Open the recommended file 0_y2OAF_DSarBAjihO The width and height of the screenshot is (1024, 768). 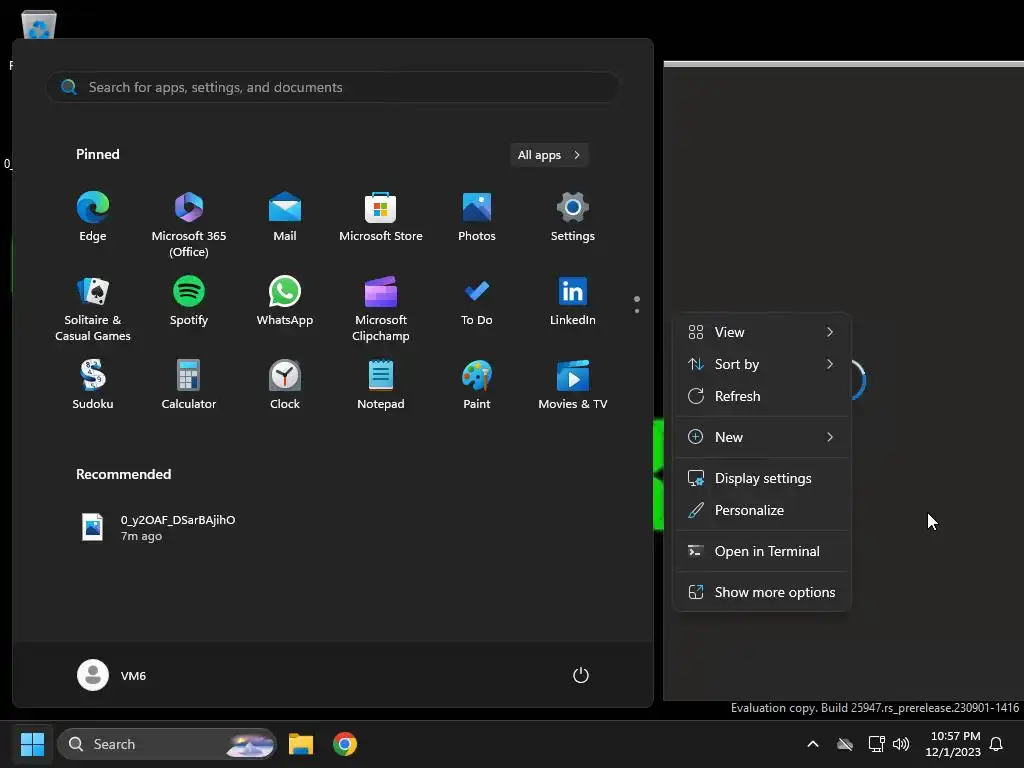[x=158, y=528]
